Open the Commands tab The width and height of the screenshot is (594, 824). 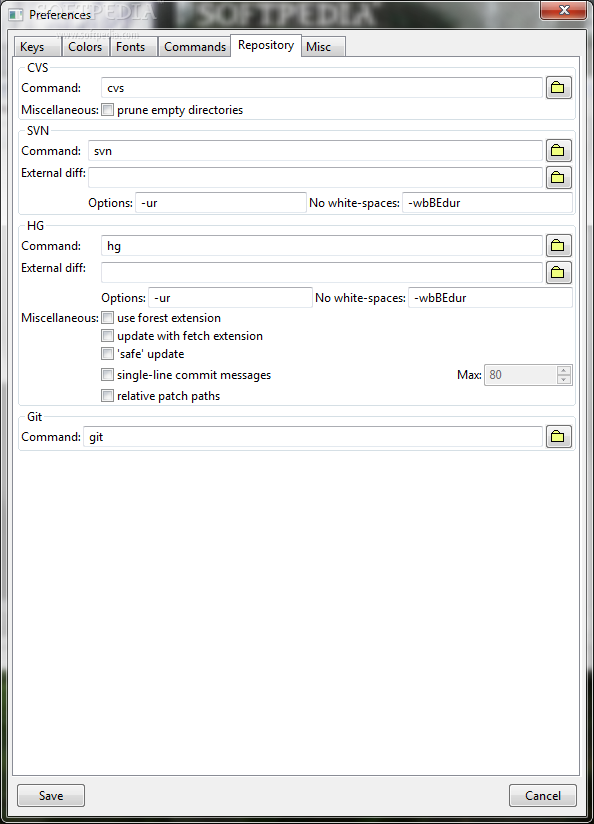click(x=194, y=47)
